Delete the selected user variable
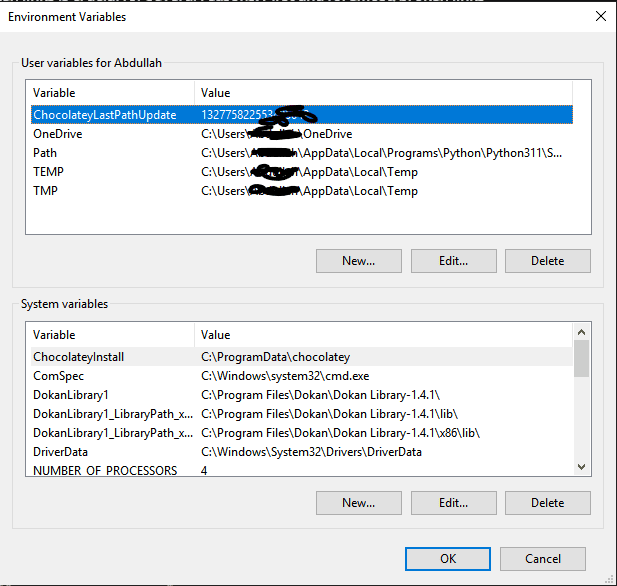Image resolution: width=617 pixels, height=586 pixels. [548, 261]
